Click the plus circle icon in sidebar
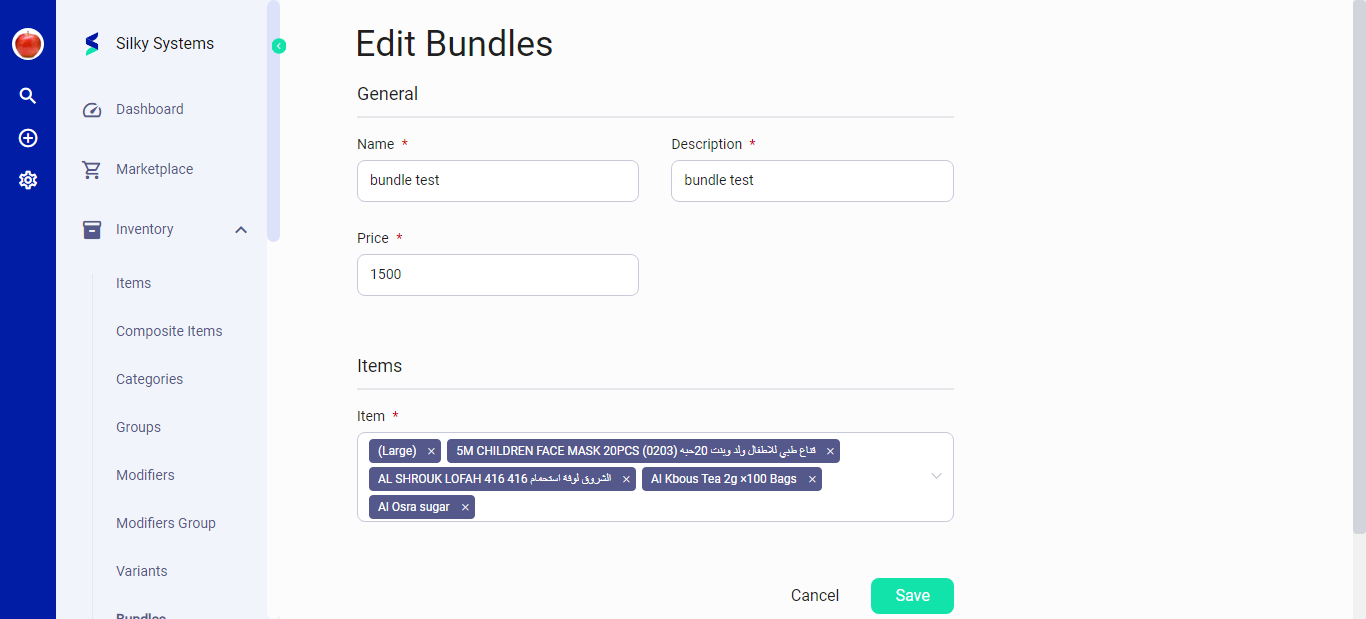Viewport: 1366px width, 619px height. point(27,138)
